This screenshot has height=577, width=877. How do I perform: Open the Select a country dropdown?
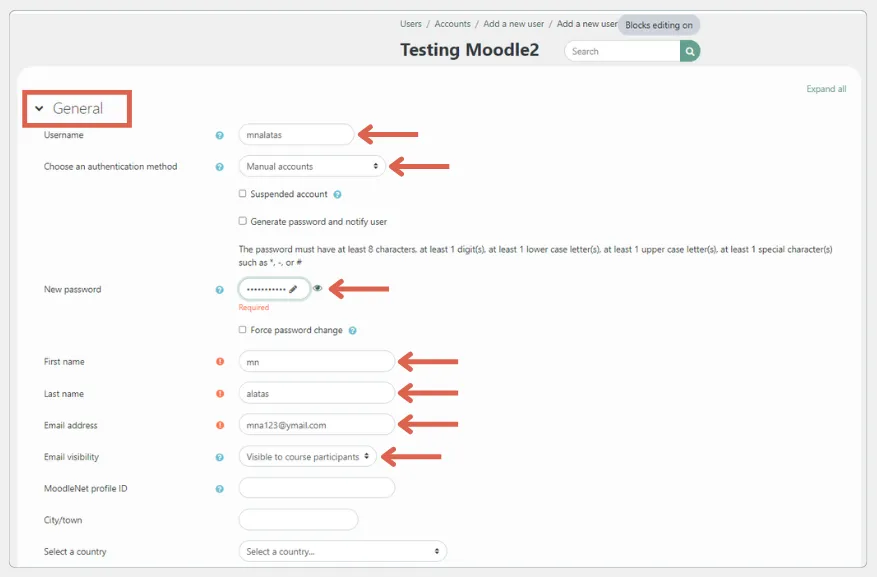click(x=342, y=551)
